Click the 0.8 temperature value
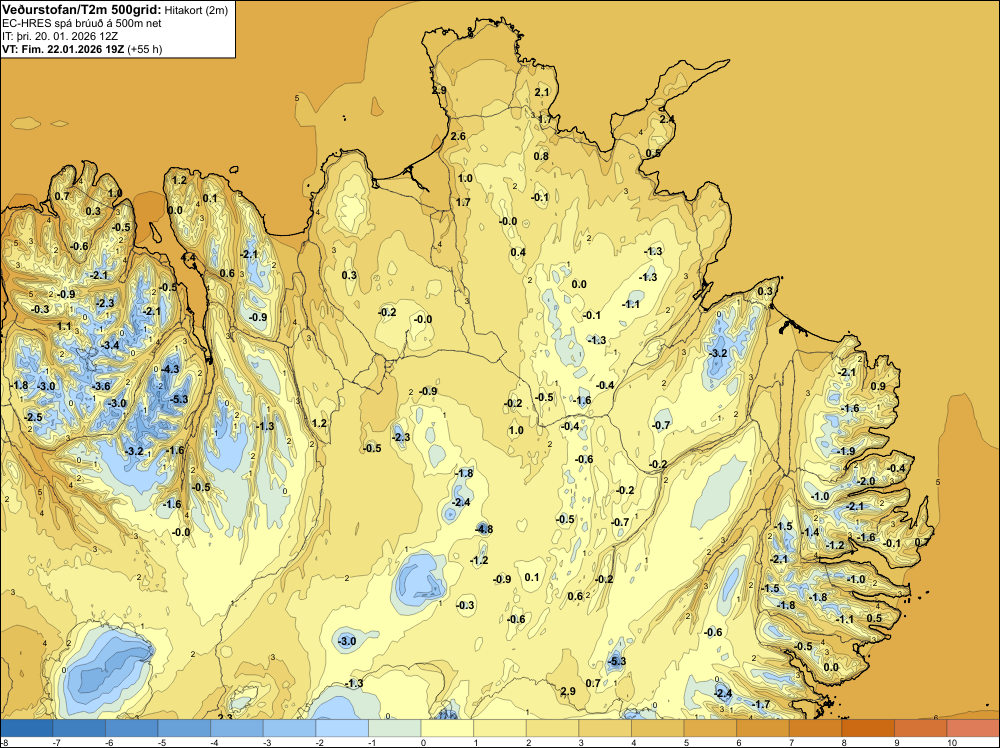 [541, 156]
